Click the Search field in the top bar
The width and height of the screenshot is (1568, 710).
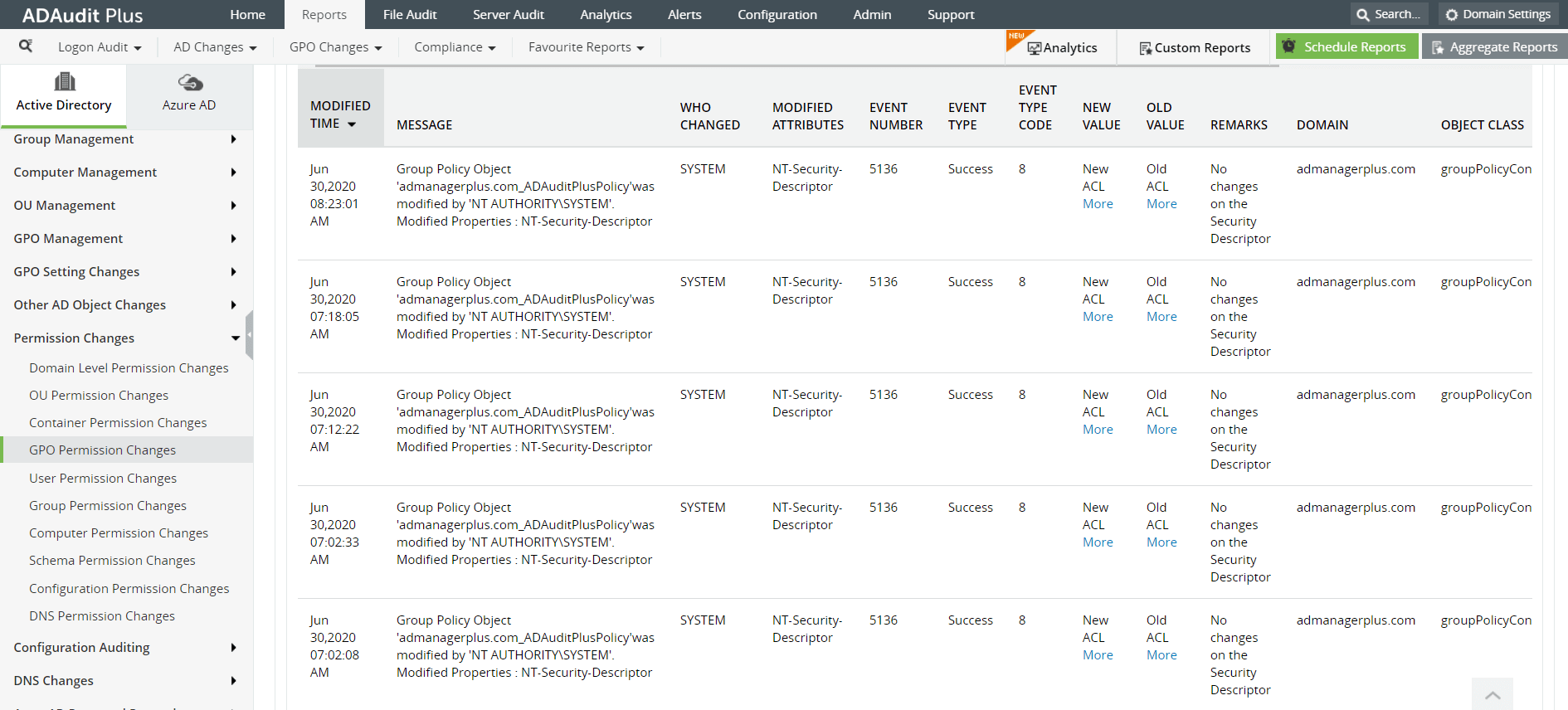(1390, 15)
